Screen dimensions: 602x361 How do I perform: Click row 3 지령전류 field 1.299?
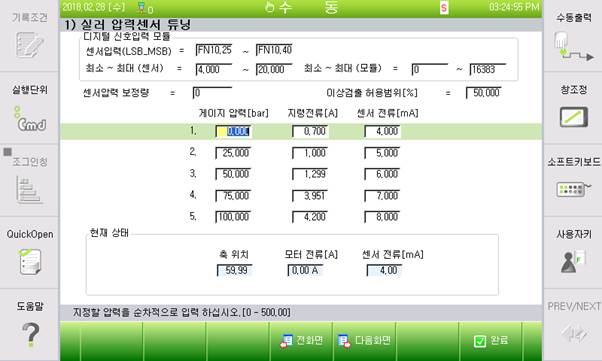[x=310, y=174]
